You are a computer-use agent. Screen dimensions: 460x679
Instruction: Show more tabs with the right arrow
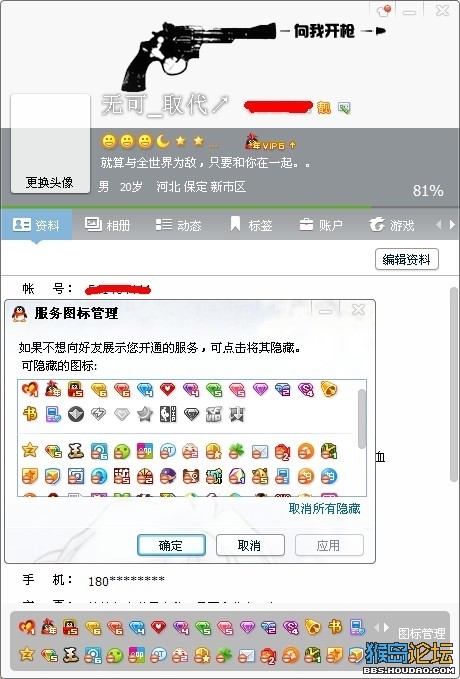click(x=452, y=224)
